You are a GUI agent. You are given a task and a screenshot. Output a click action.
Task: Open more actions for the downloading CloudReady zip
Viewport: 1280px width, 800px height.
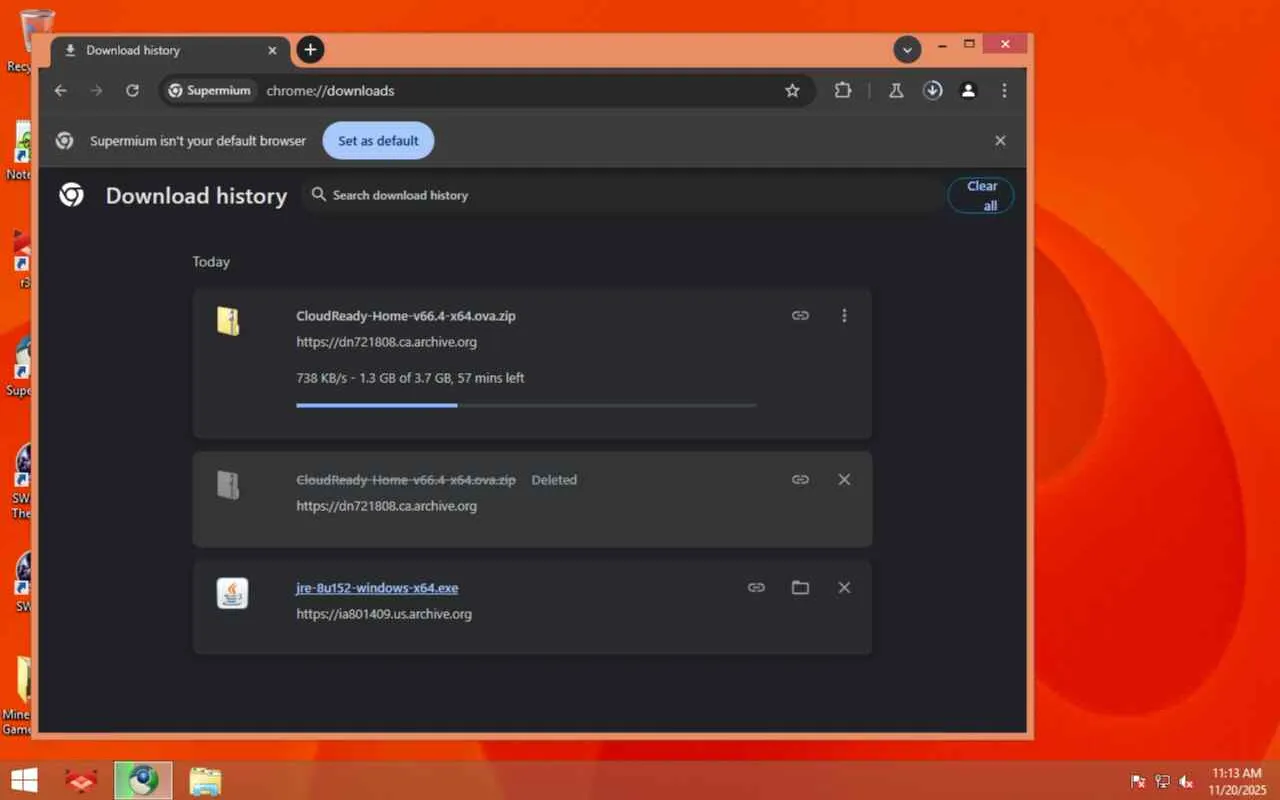pyautogui.click(x=844, y=316)
